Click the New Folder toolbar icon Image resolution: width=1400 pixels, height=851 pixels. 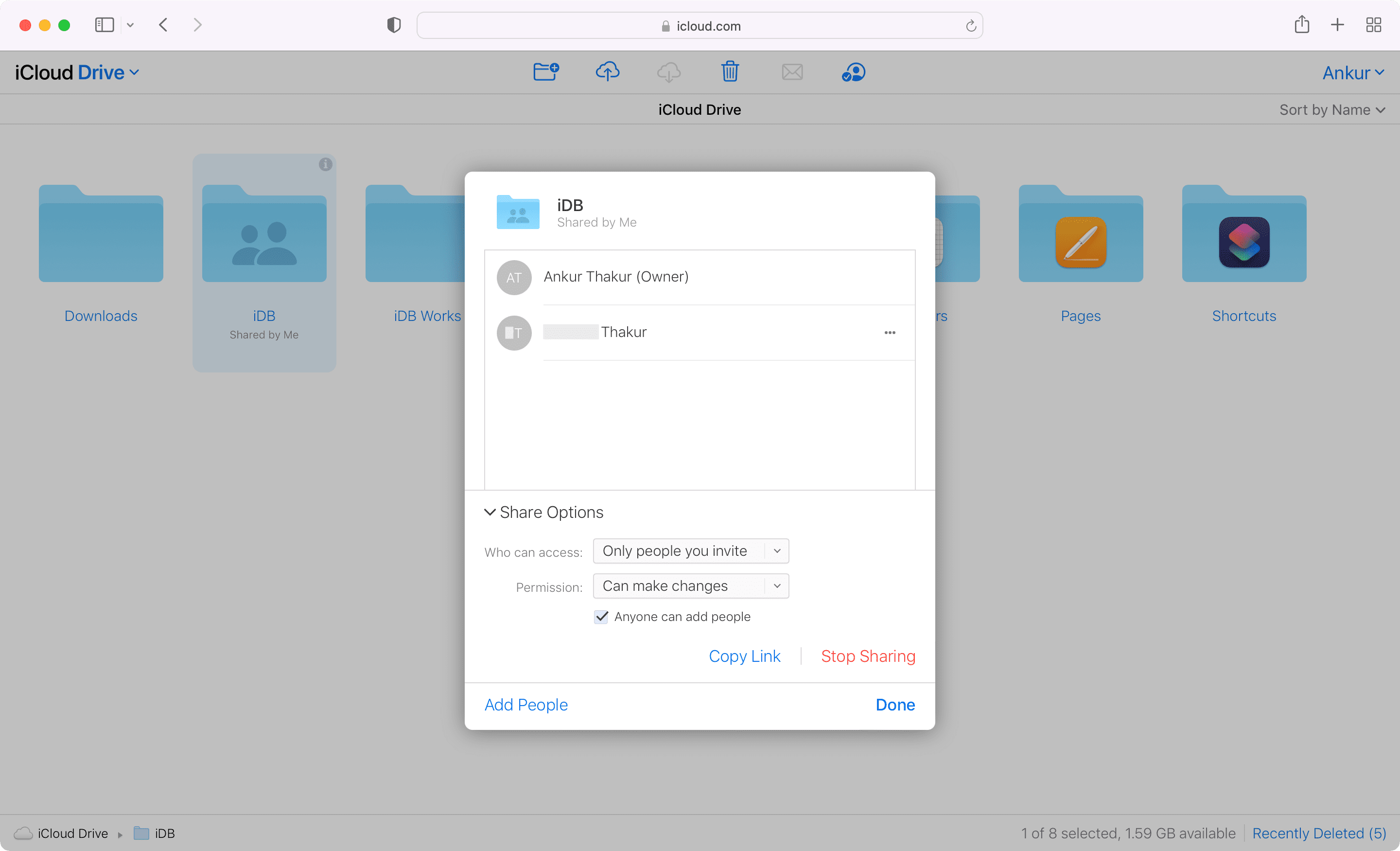click(x=546, y=72)
